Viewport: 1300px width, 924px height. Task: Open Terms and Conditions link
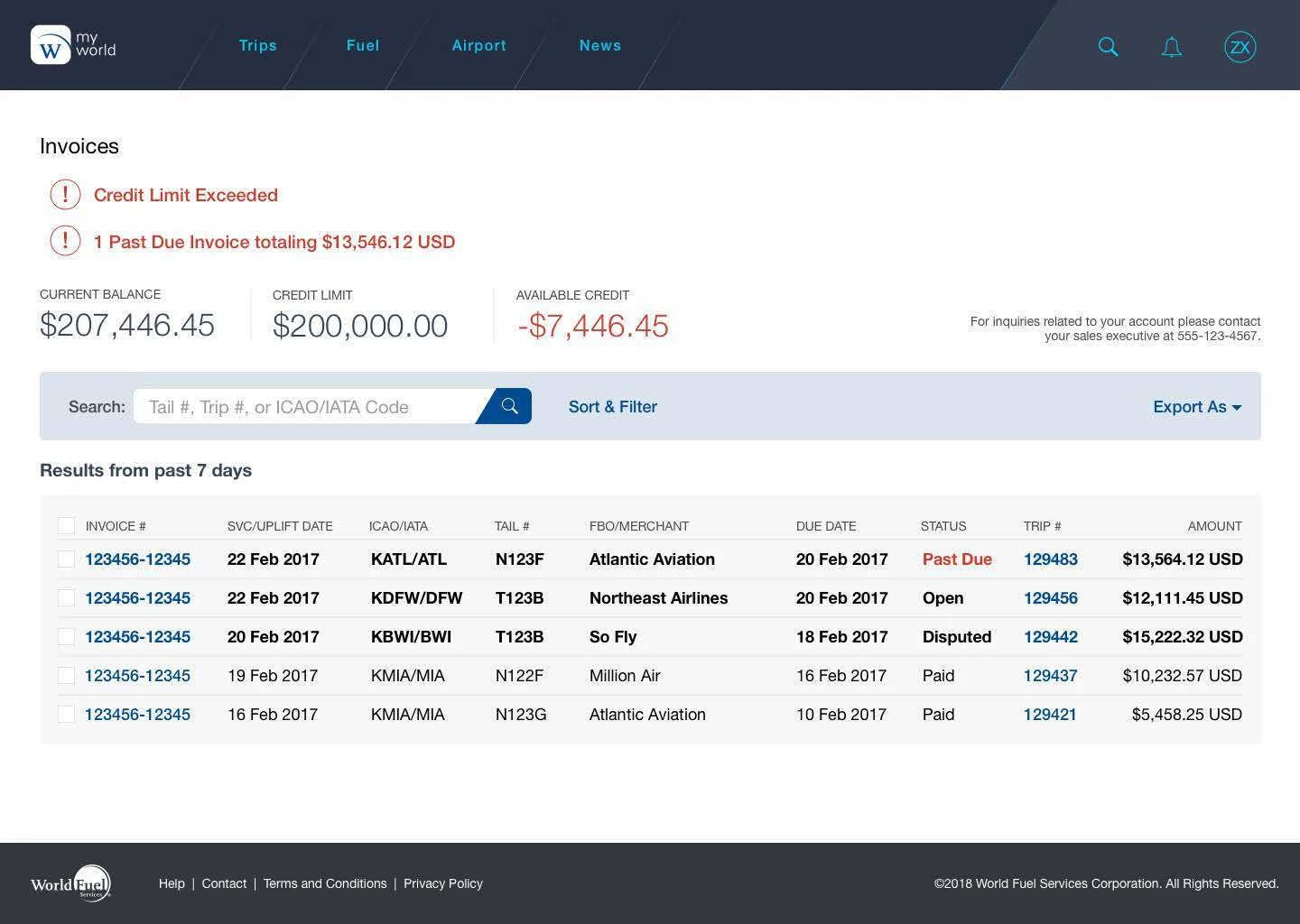tap(325, 883)
